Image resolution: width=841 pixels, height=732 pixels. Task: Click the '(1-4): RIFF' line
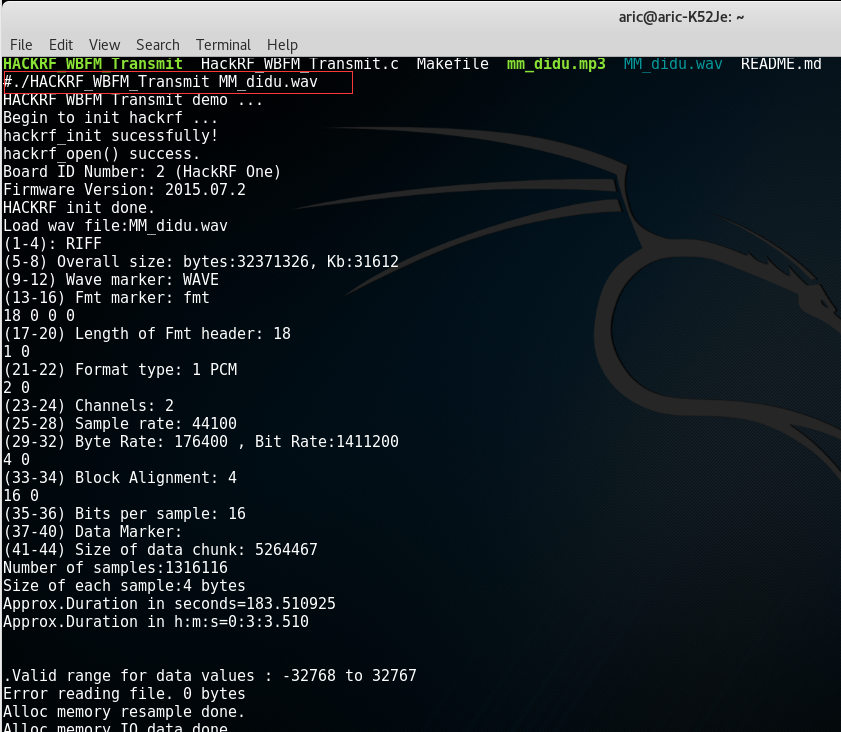53,243
